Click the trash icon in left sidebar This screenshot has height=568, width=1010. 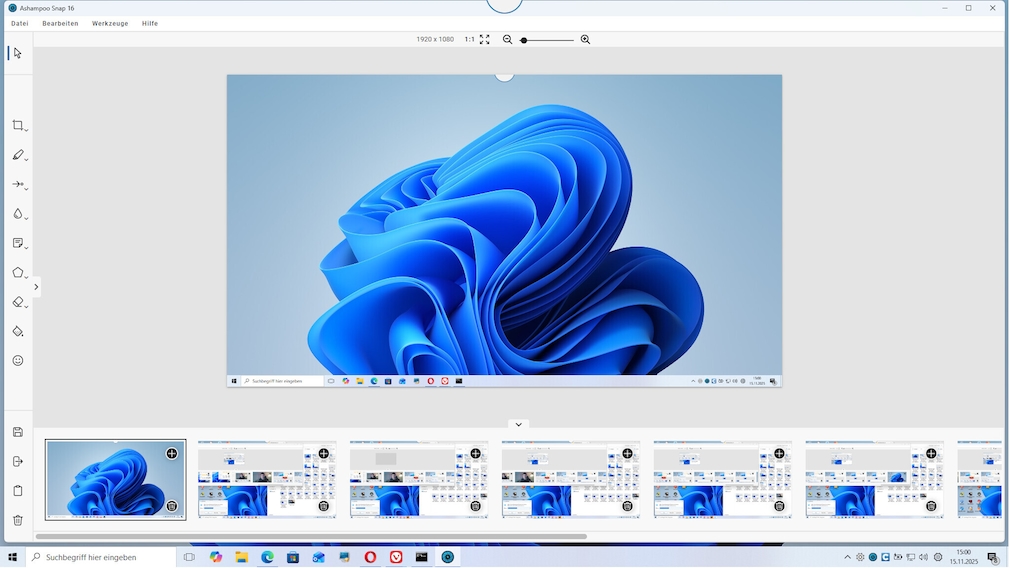pos(18,520)
